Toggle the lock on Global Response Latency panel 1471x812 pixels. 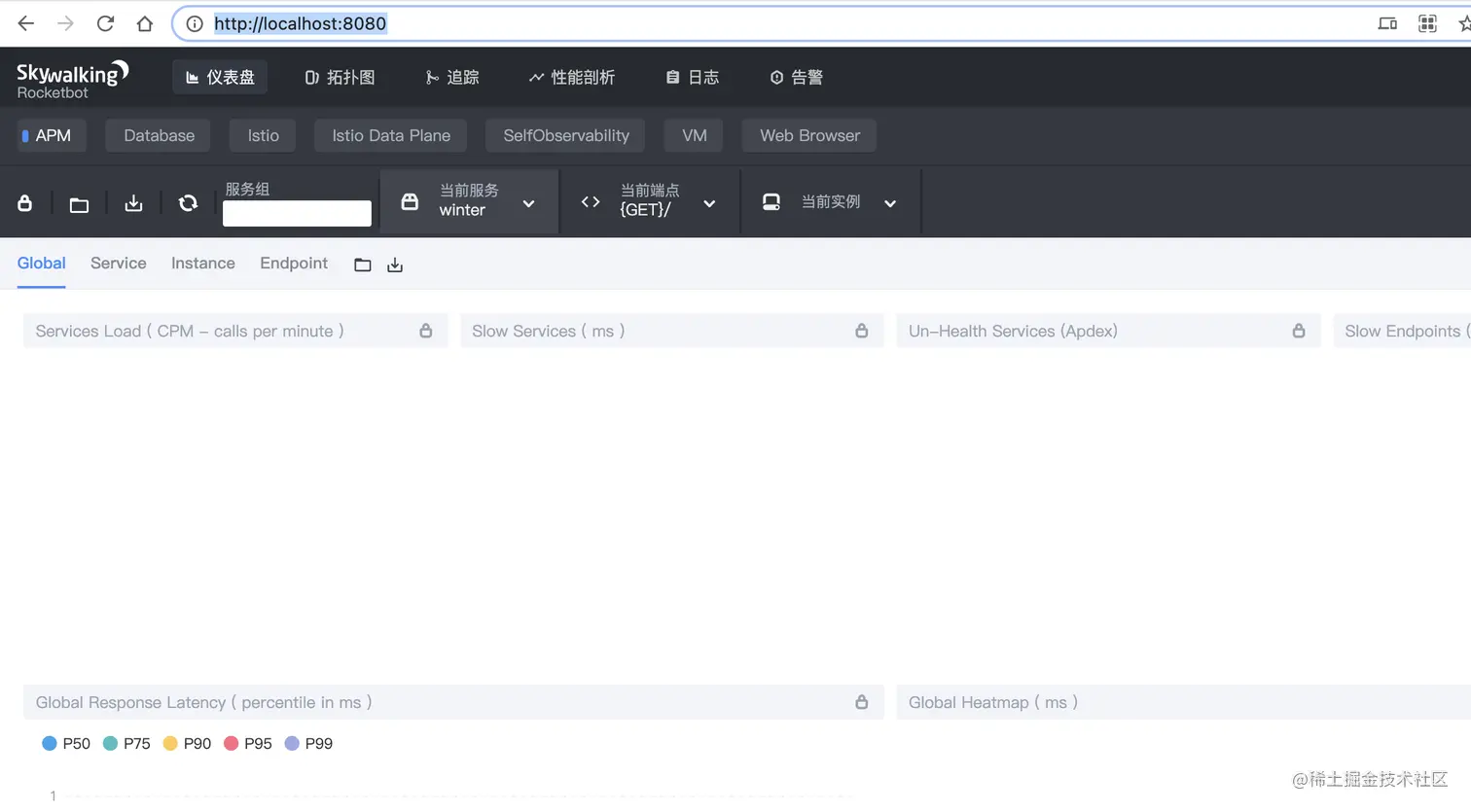point(860,701)
